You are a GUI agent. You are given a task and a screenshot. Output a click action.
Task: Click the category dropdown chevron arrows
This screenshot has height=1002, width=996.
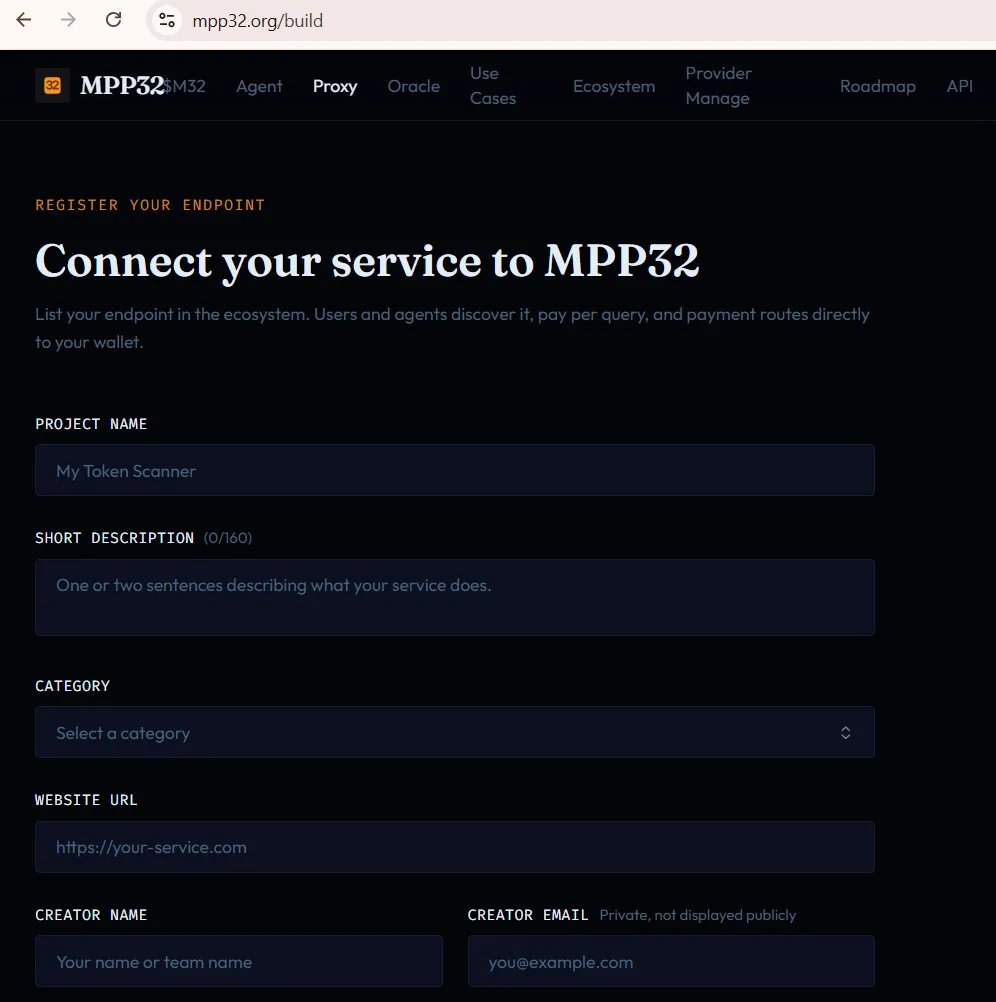(x=845, y=732)
